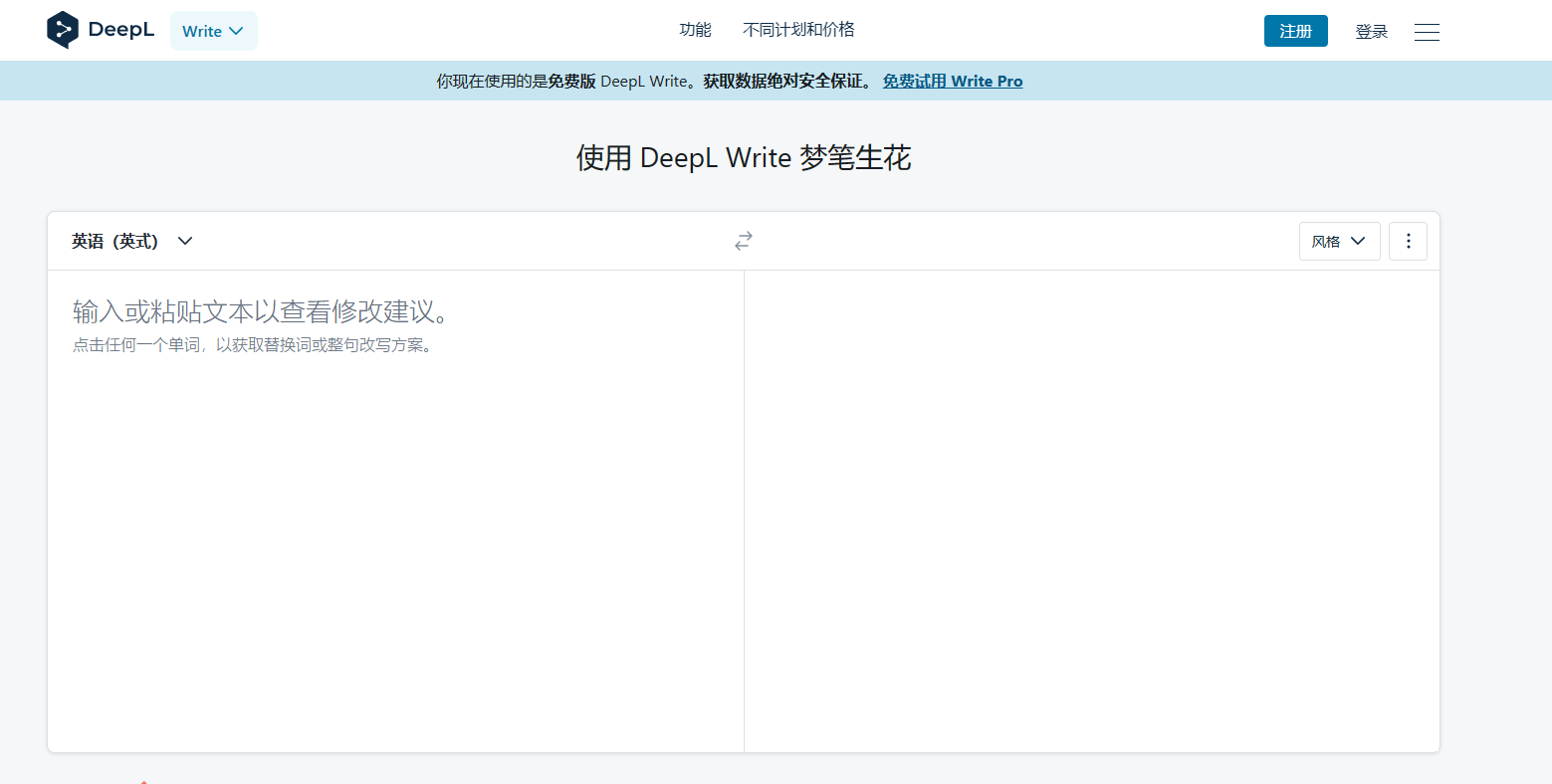Screen dimensions: 1552x784
Task: Open the three-dot more options menu
Action: click(x=1408, y=241)
